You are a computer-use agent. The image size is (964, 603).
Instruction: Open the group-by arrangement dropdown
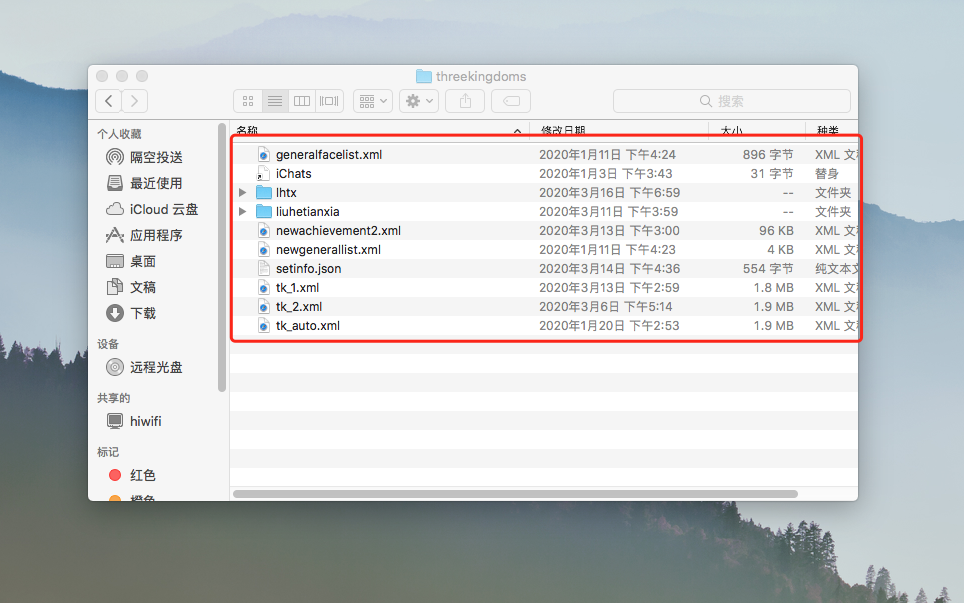(373, 101)
